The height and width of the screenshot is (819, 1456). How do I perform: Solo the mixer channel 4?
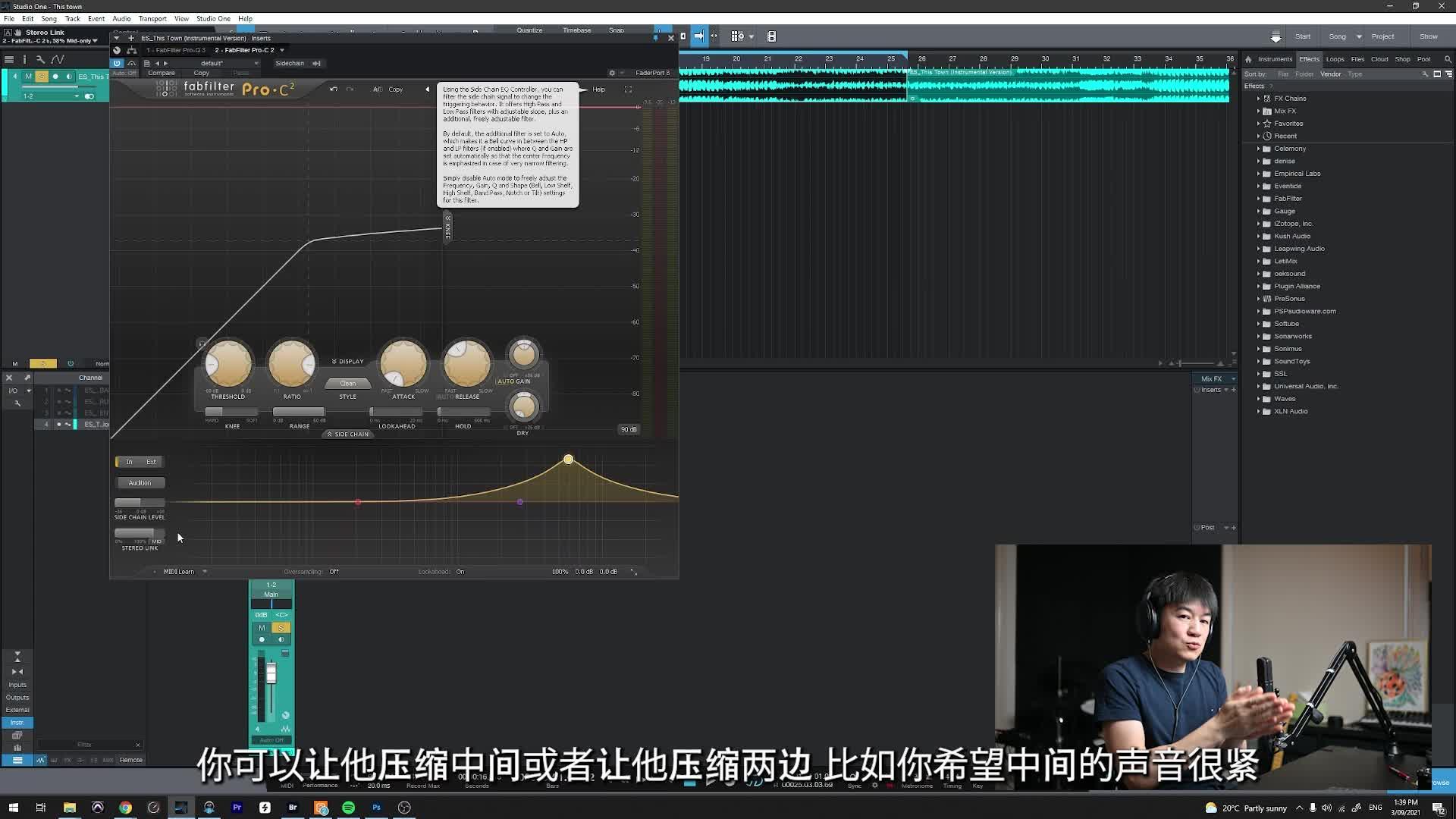(x=281, y=628)
